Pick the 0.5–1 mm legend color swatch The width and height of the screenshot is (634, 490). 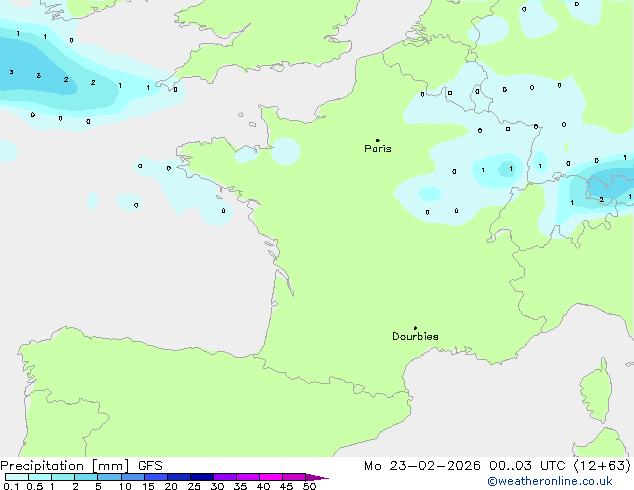40,477
